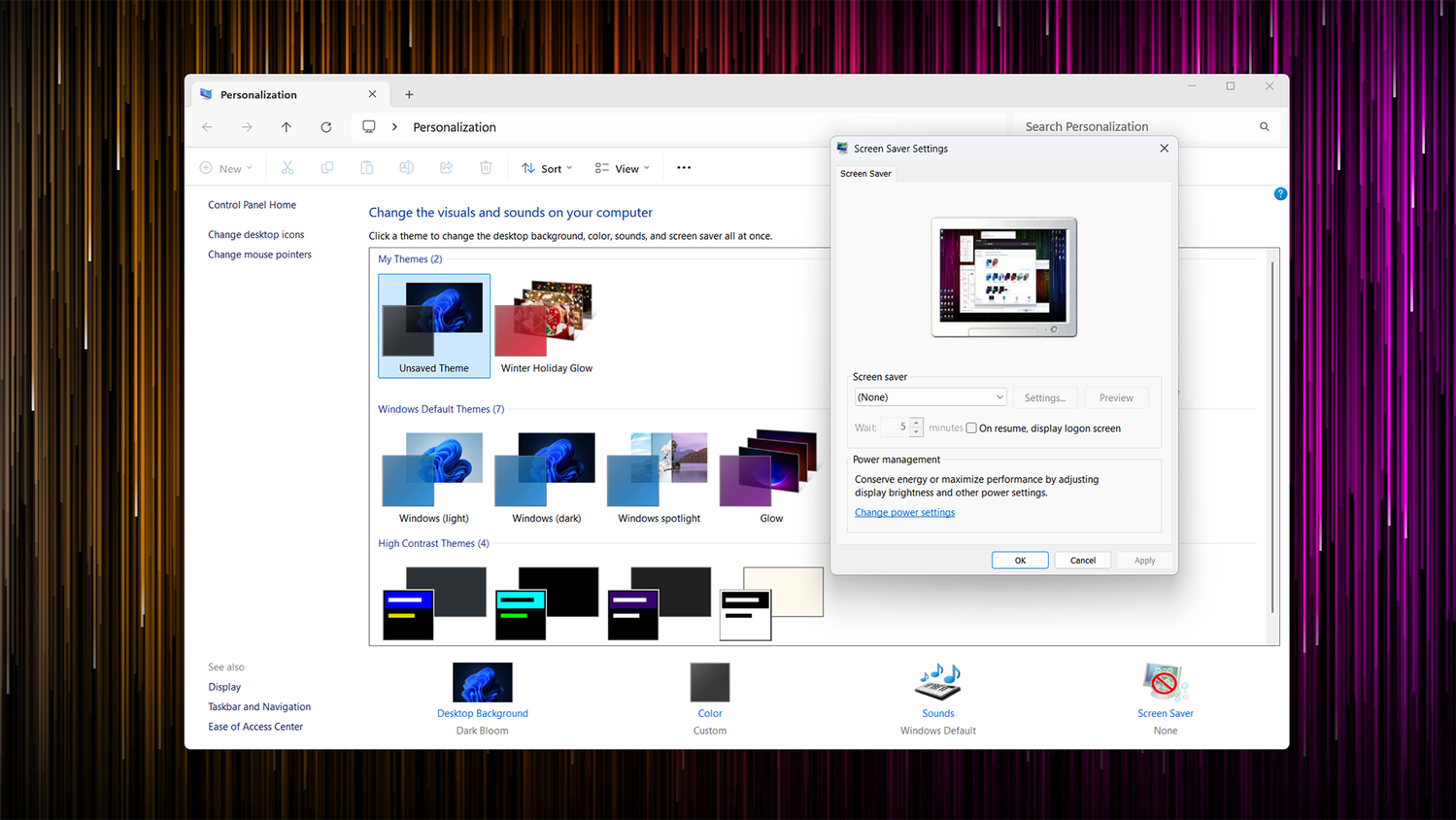Click the computer icon in address bar

(x=369, y=127)
